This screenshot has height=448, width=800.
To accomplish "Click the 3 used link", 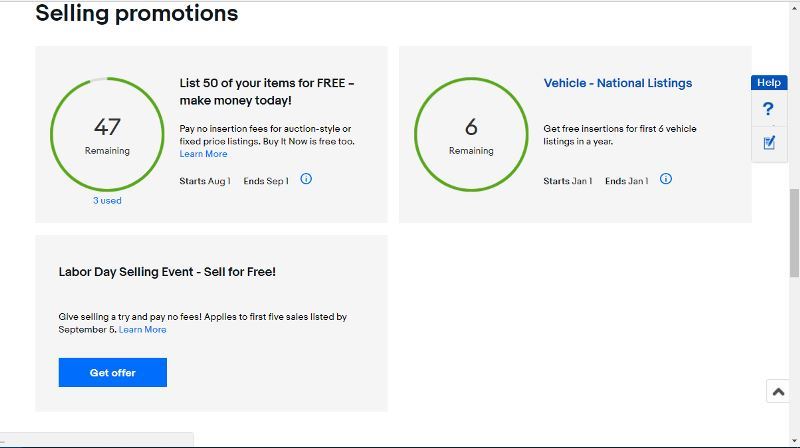I will tap(107, 201).
